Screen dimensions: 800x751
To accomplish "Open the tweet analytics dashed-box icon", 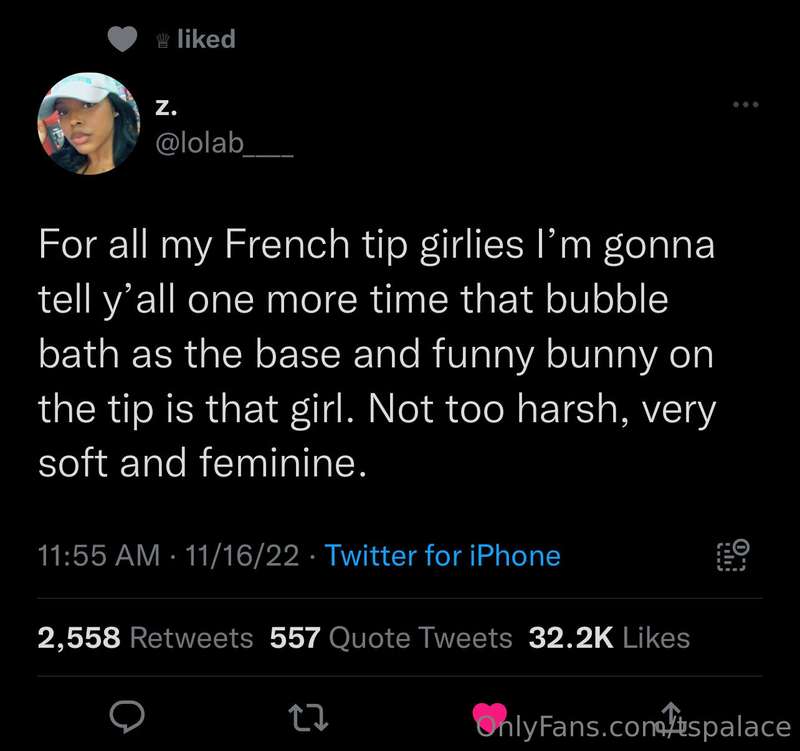I will click(733, 555).
